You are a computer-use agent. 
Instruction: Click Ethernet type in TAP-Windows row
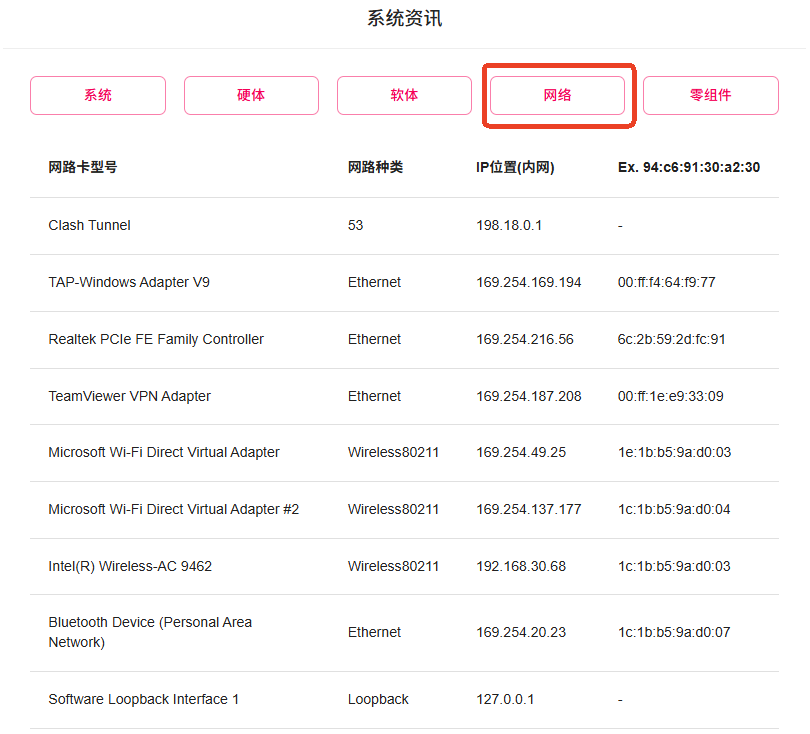[x=374, y=282]
